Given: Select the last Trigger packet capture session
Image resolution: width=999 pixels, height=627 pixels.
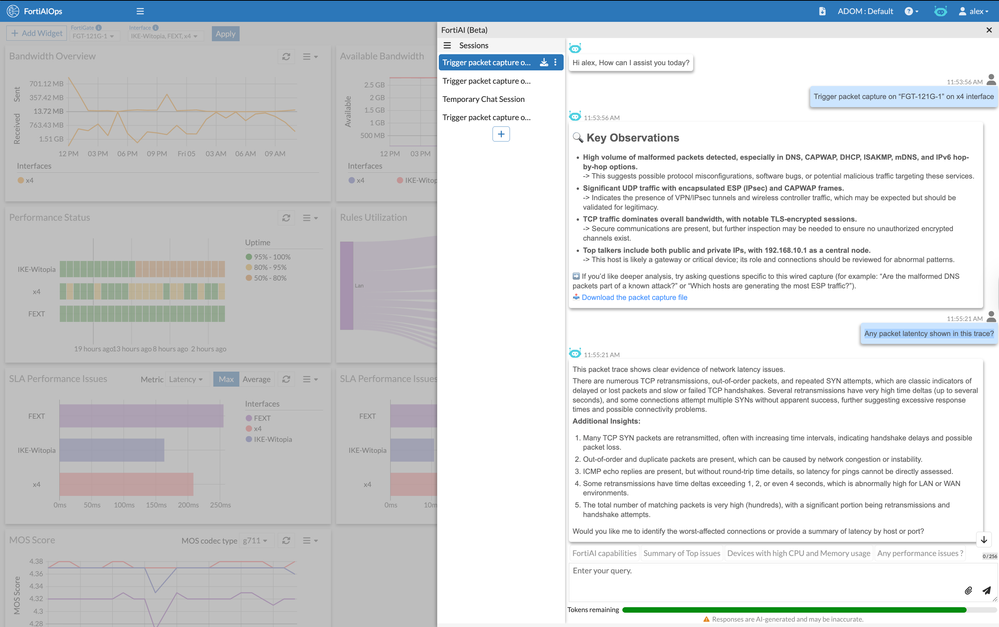Looking at the screenshot, I should coord(487,117).
